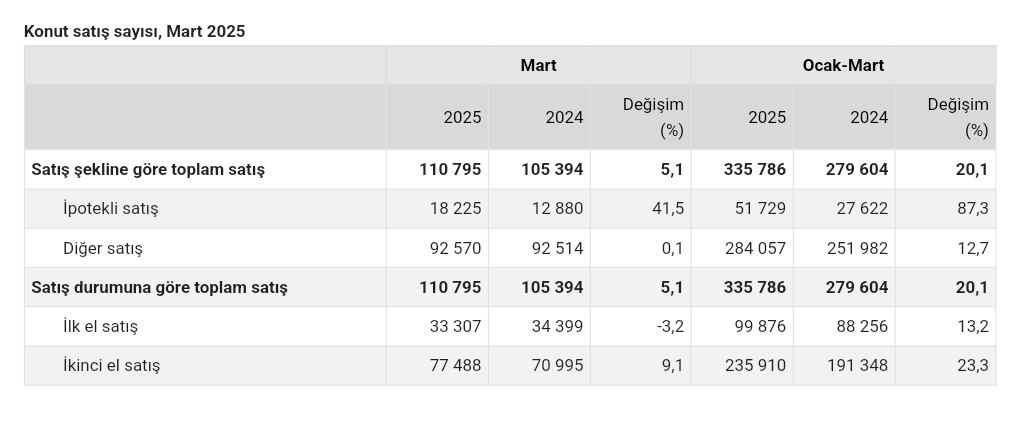Screen dimensions: 1027x424
Task: Select the negative change value -3,2
Action: click(669, 326)
